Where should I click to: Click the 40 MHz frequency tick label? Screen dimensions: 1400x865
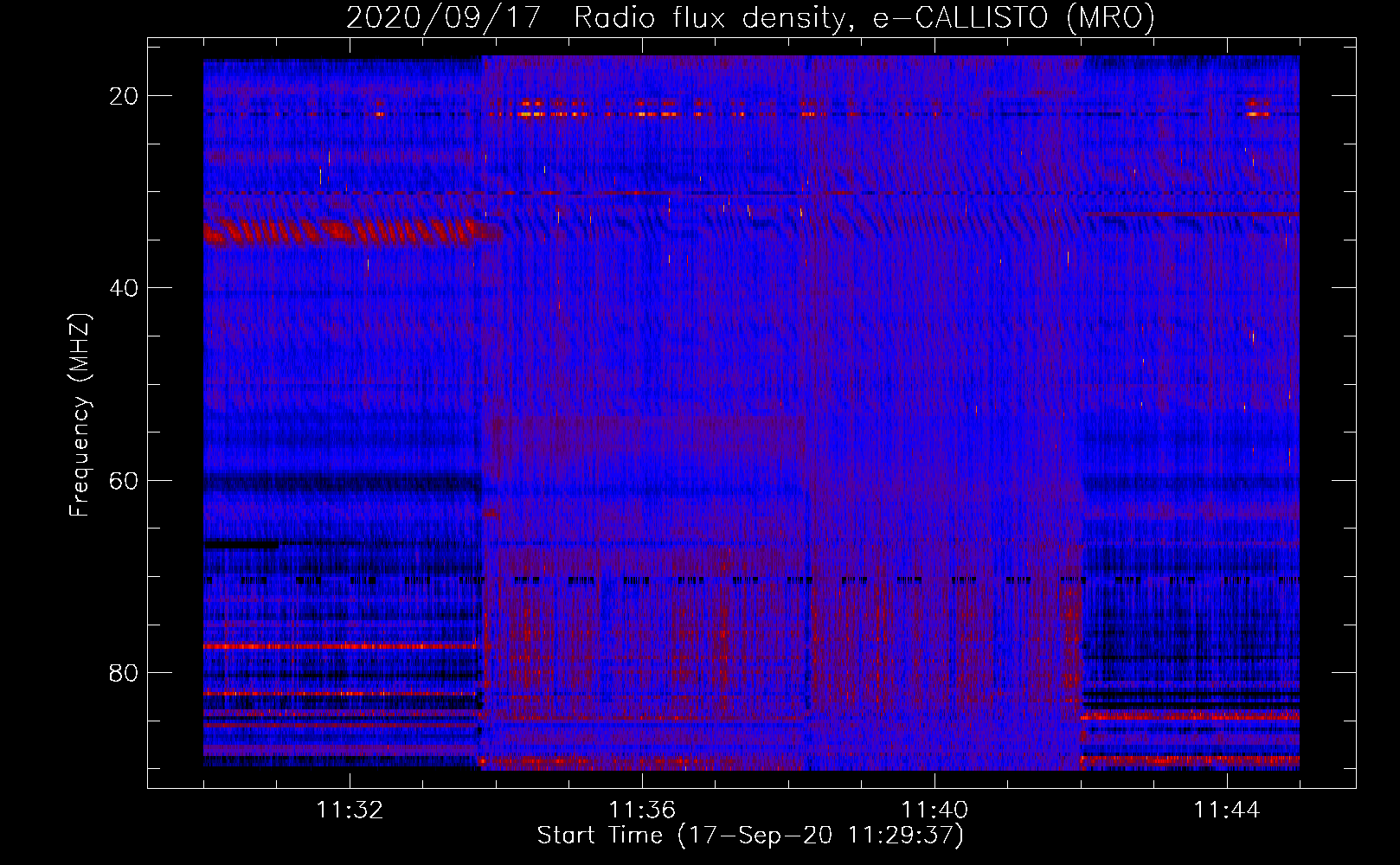tap(124, 288)
